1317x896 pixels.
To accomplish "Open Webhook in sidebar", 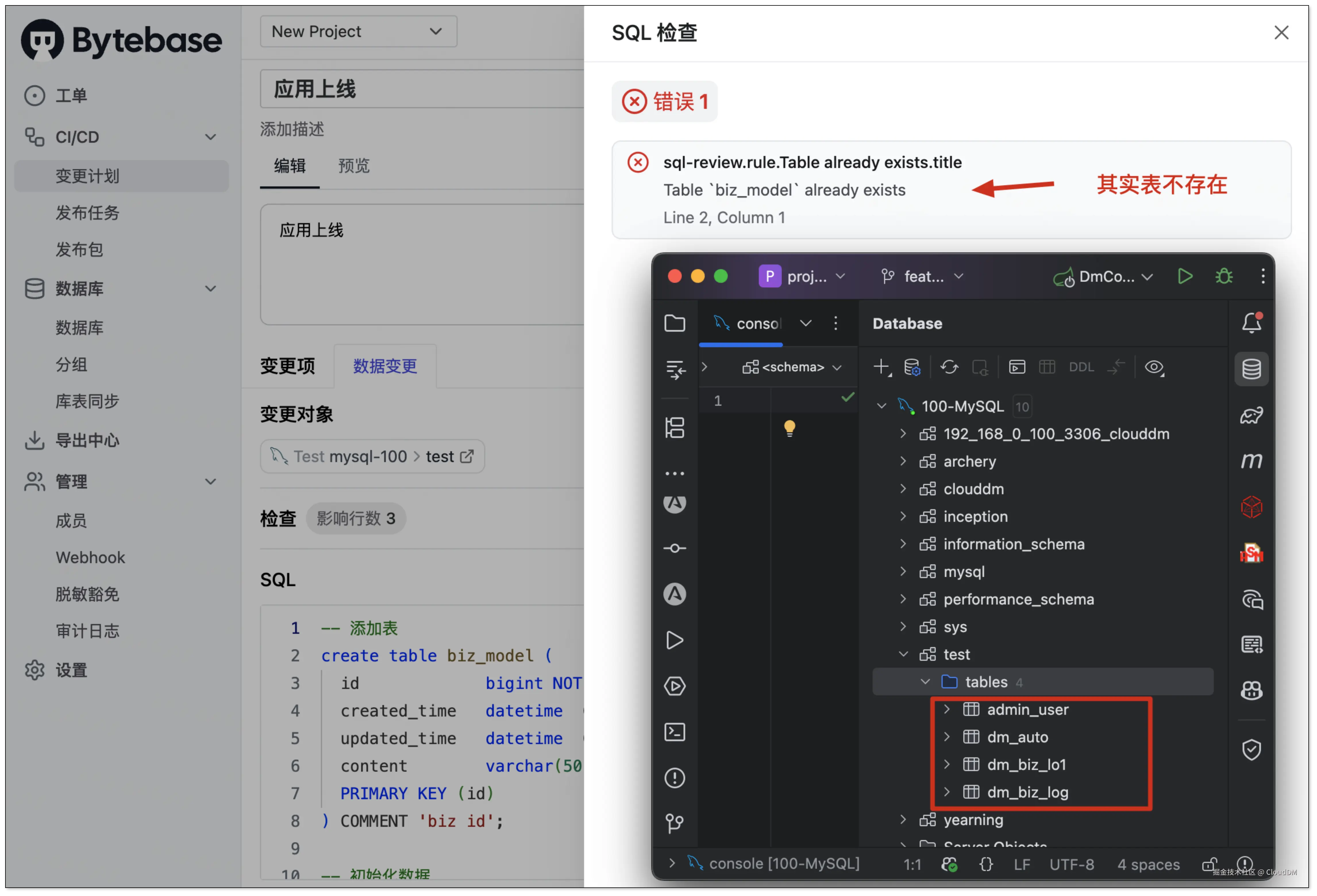I will [90, 557].
